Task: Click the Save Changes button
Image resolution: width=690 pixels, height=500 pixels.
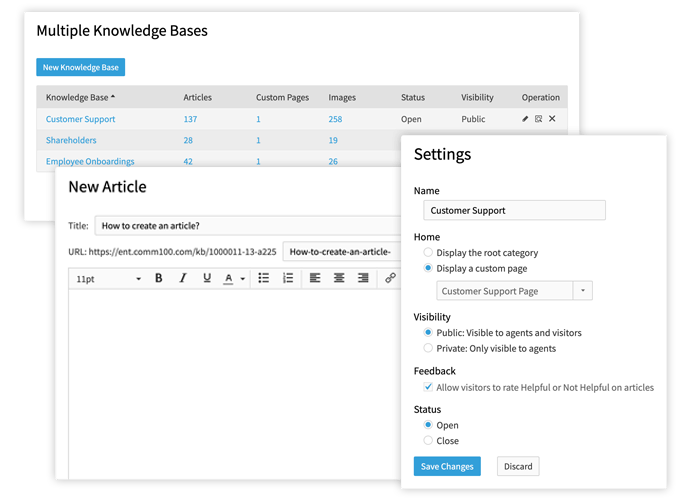Action: coord(447,466)
